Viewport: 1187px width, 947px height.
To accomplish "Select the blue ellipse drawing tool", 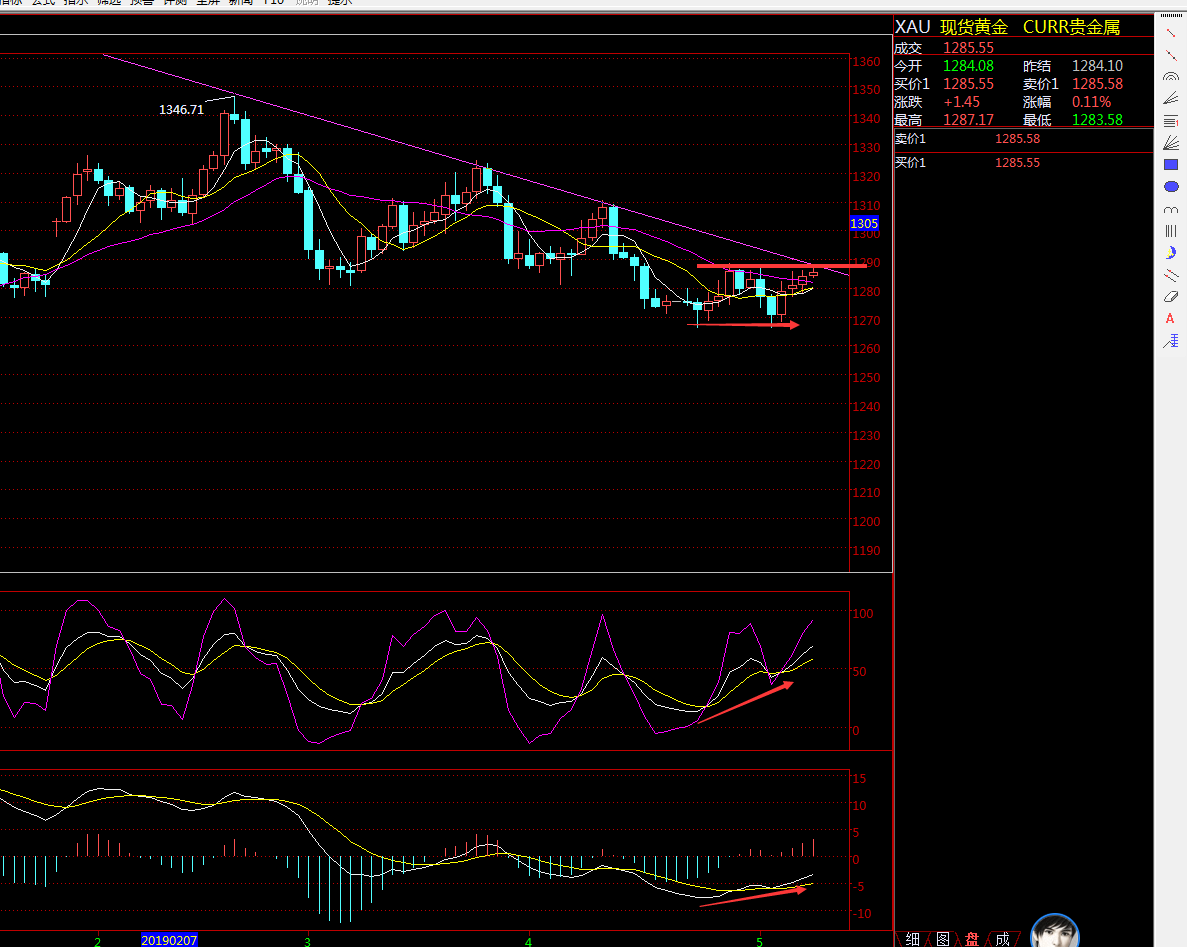I will pyautogui.click(x=1170, y=186).
